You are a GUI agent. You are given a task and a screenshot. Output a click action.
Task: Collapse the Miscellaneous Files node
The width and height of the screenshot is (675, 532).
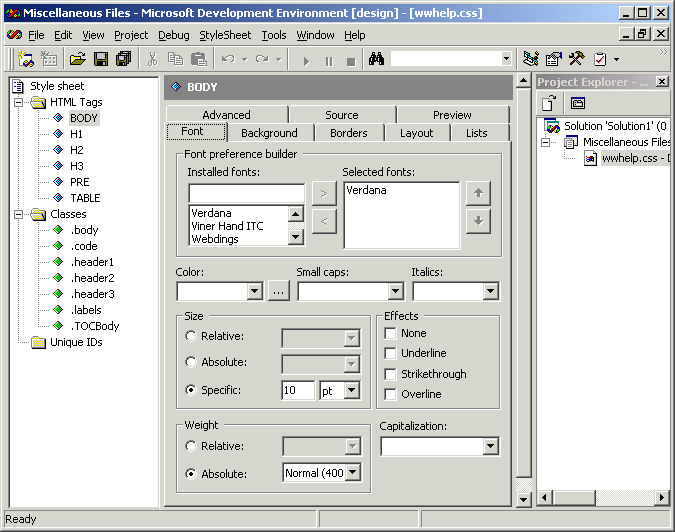[546, 142]
